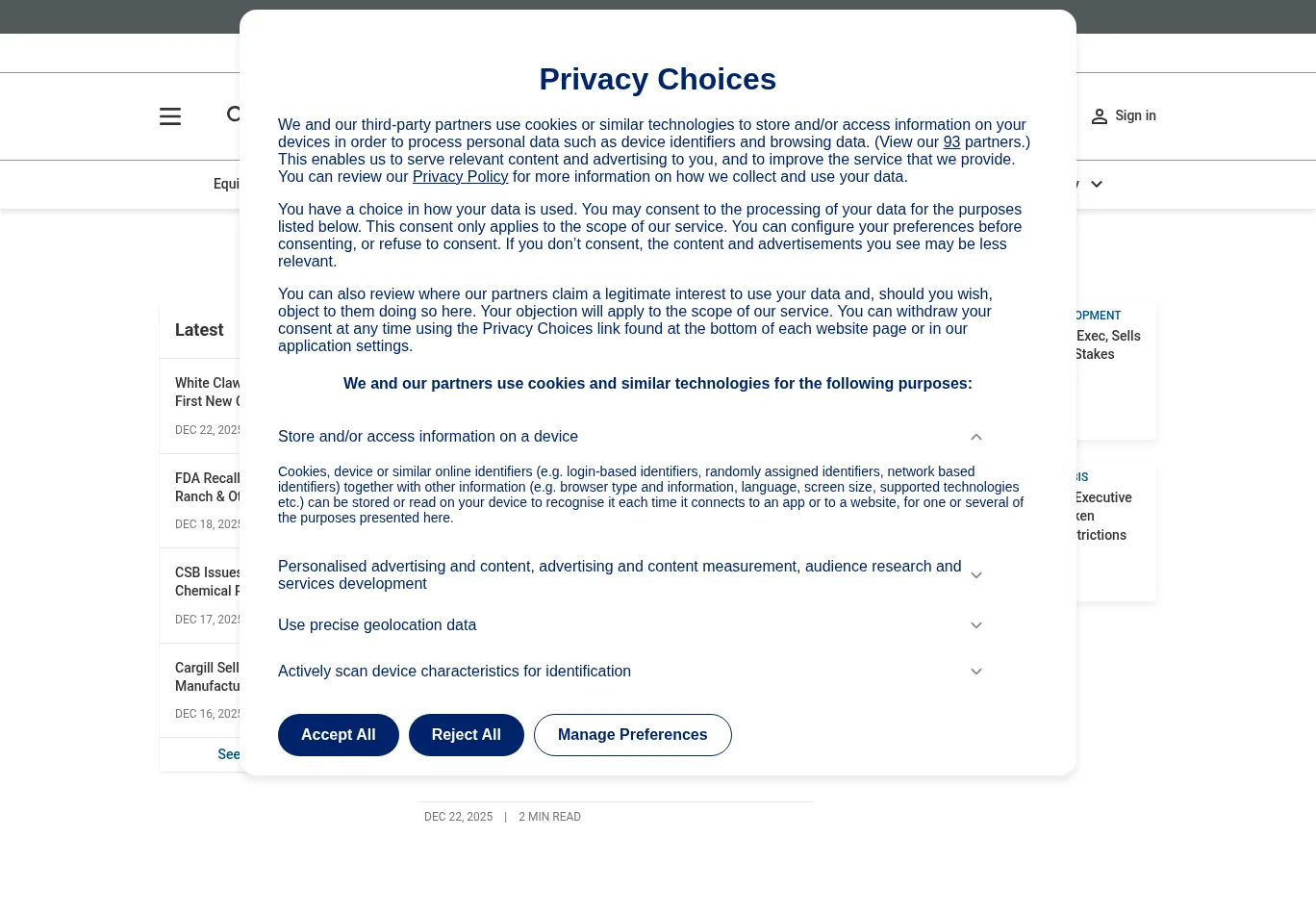Screen dimensions: 1316x914
Task: Open the White Claw latest article
Action: [x=208, y=392]
